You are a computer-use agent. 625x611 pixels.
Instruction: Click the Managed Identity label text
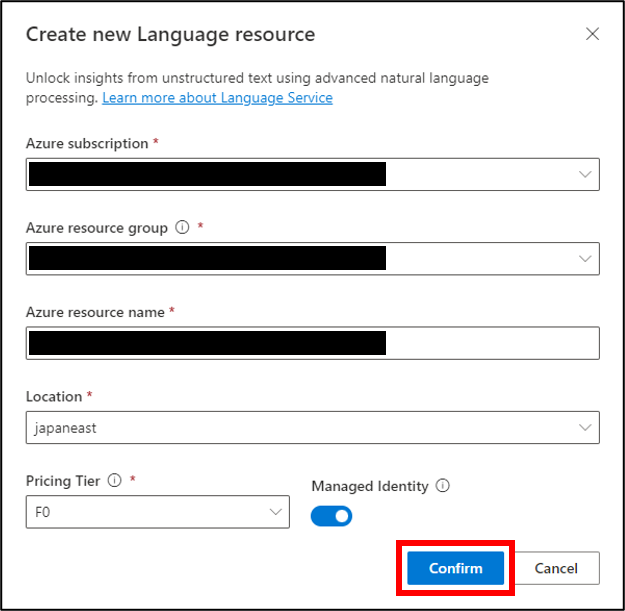click(370, 486)
